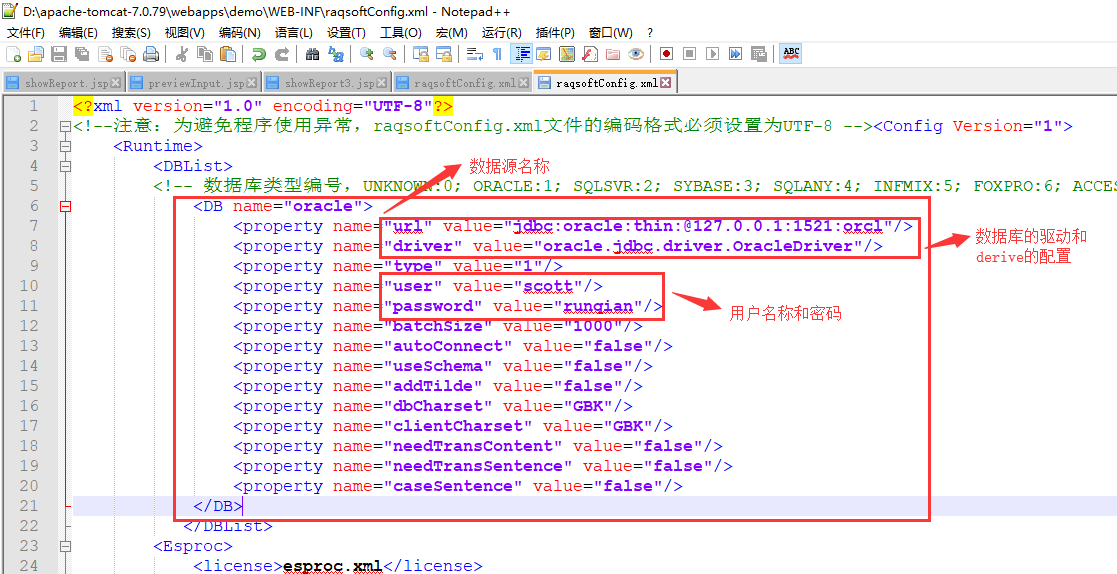Image resolution: width=1117 pixels, height=574 pixels.
Task: Open the 编辑(E) menu
Action: (78, 33)
